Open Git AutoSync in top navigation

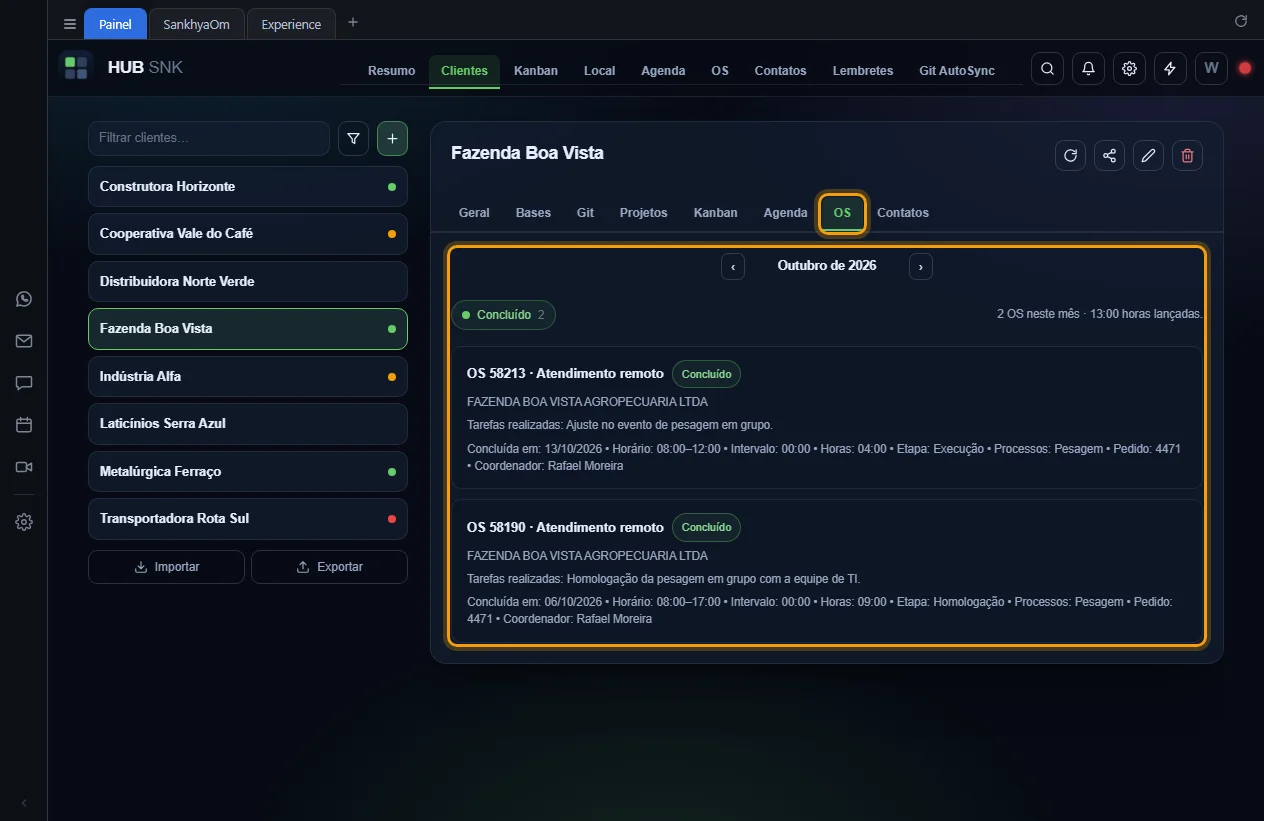[x=957, y=71]
